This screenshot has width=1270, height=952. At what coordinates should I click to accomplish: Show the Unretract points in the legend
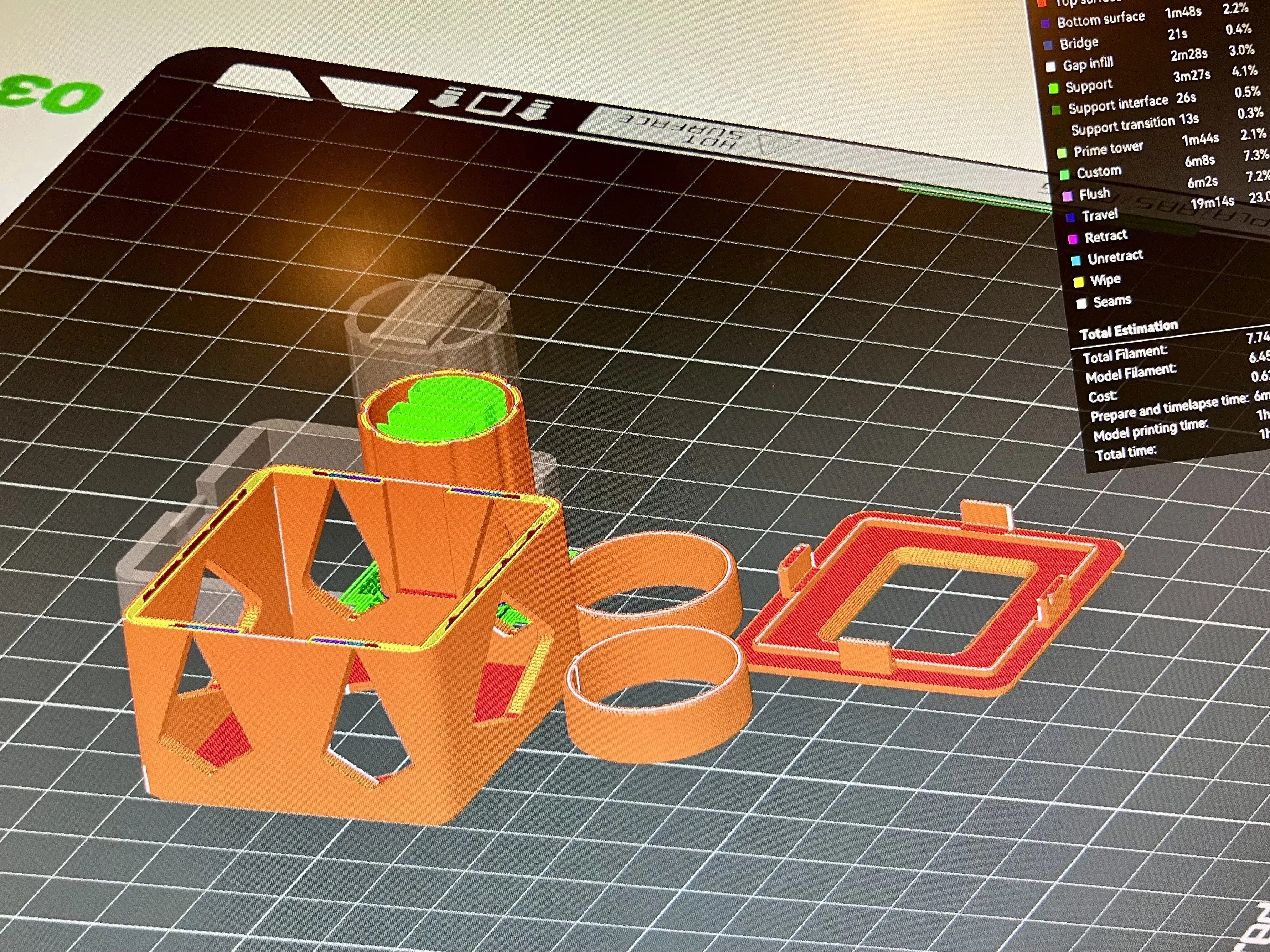tap(1116, 257)
